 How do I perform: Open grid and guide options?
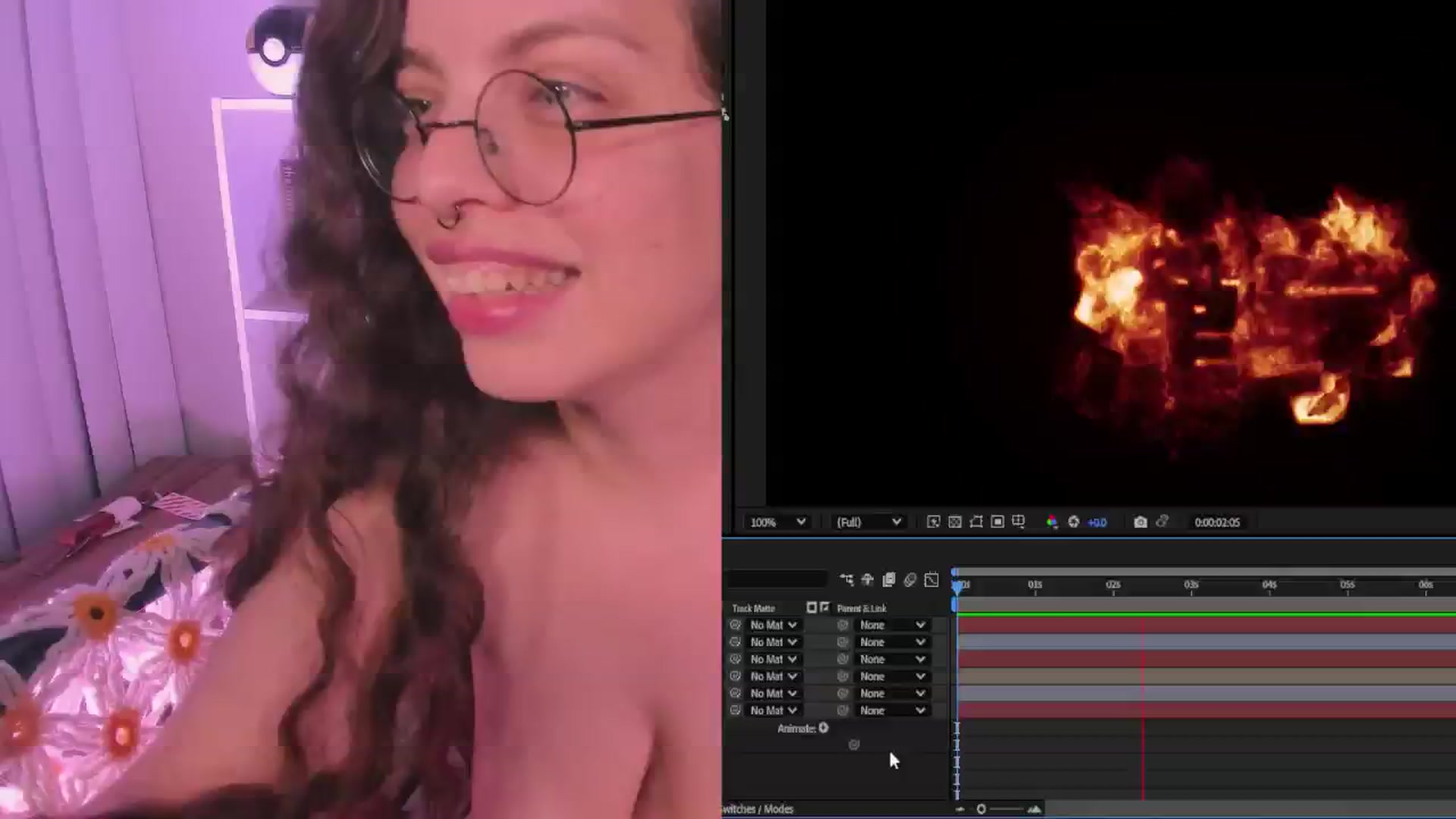coord(1019,522)
